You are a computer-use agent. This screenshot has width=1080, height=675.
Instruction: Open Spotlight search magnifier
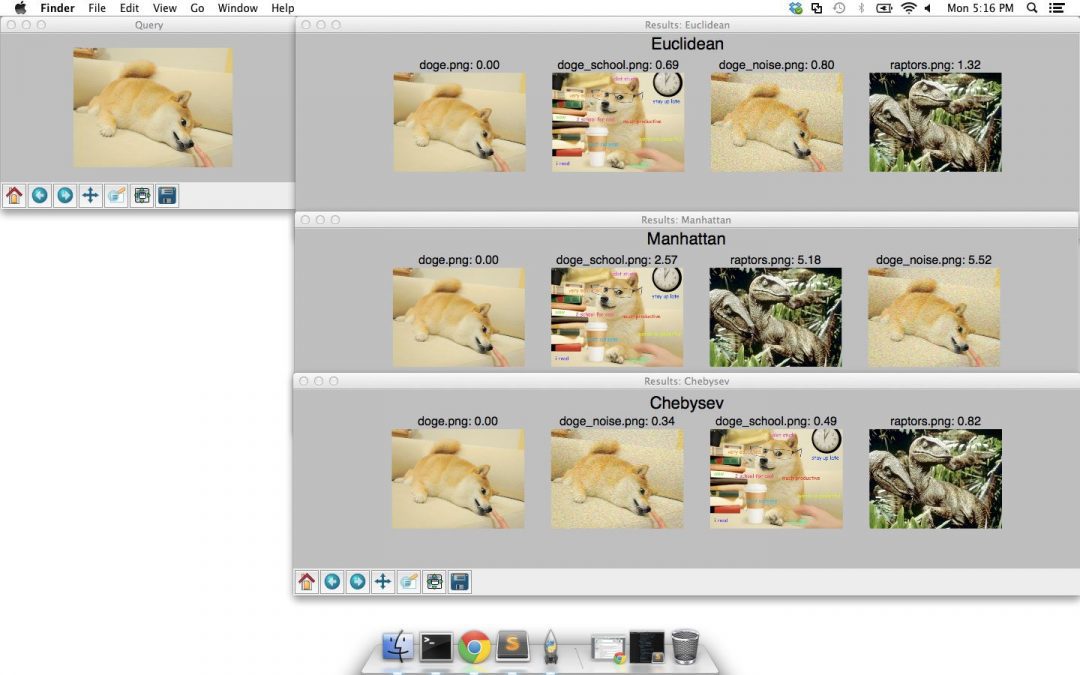pyautogui.click(x=1032, y=8)
